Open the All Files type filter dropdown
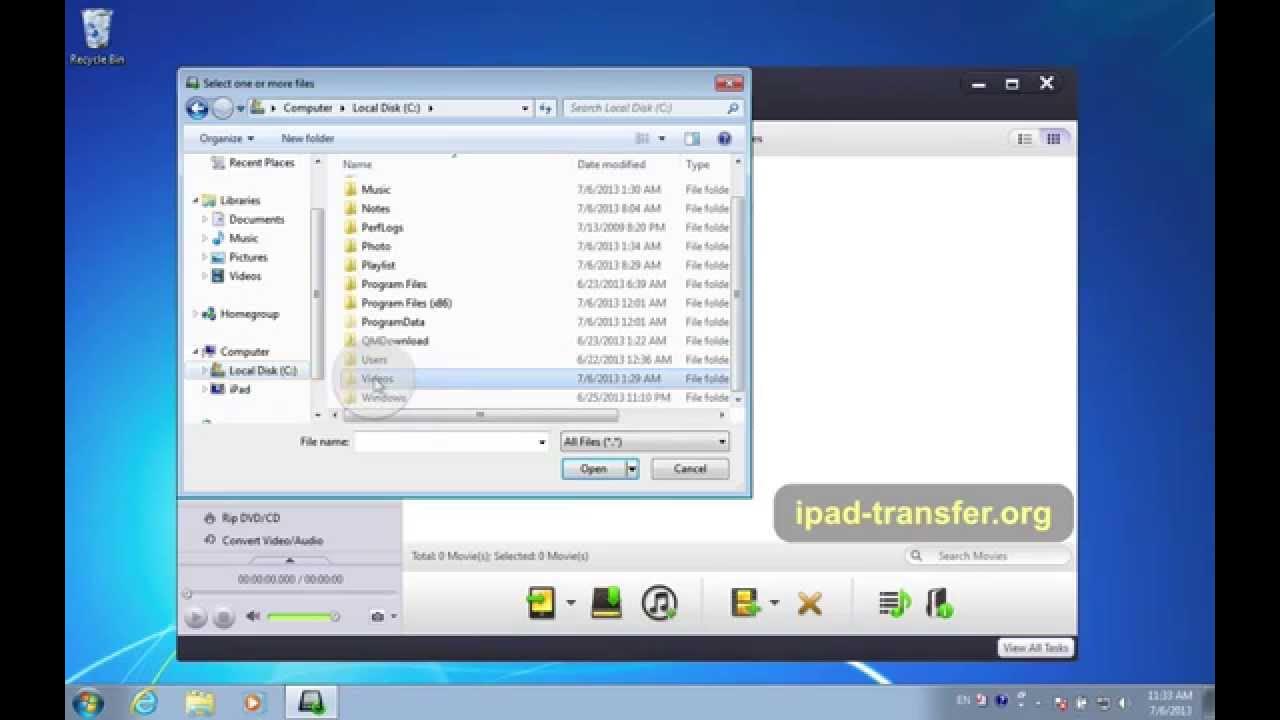Screen dimensions: 1280x720 (644, 441)
